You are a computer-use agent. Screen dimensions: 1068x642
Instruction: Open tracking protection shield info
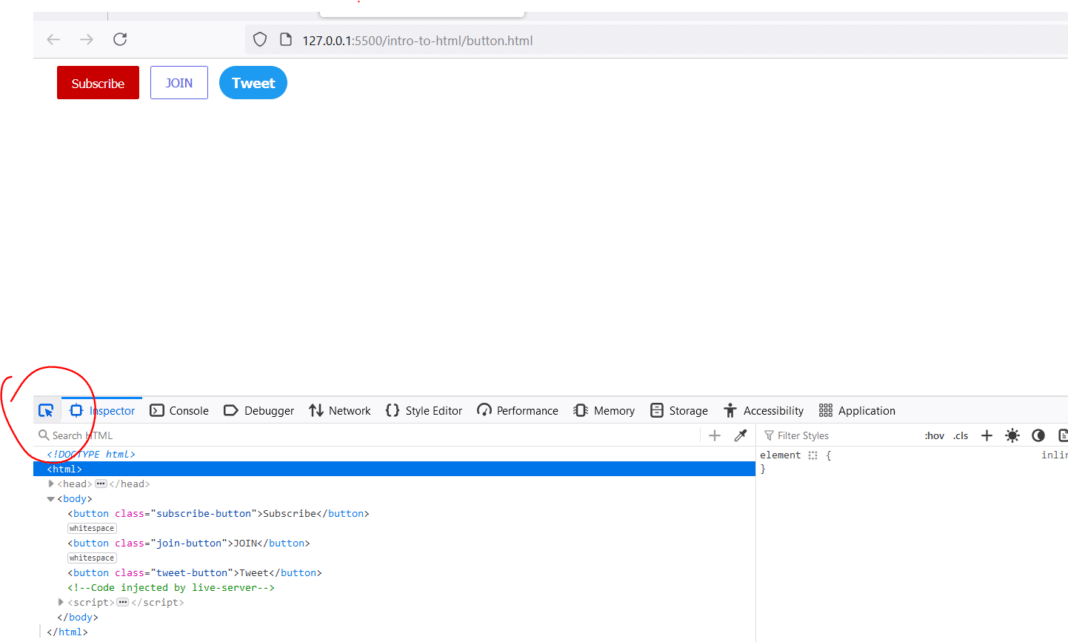260,40
